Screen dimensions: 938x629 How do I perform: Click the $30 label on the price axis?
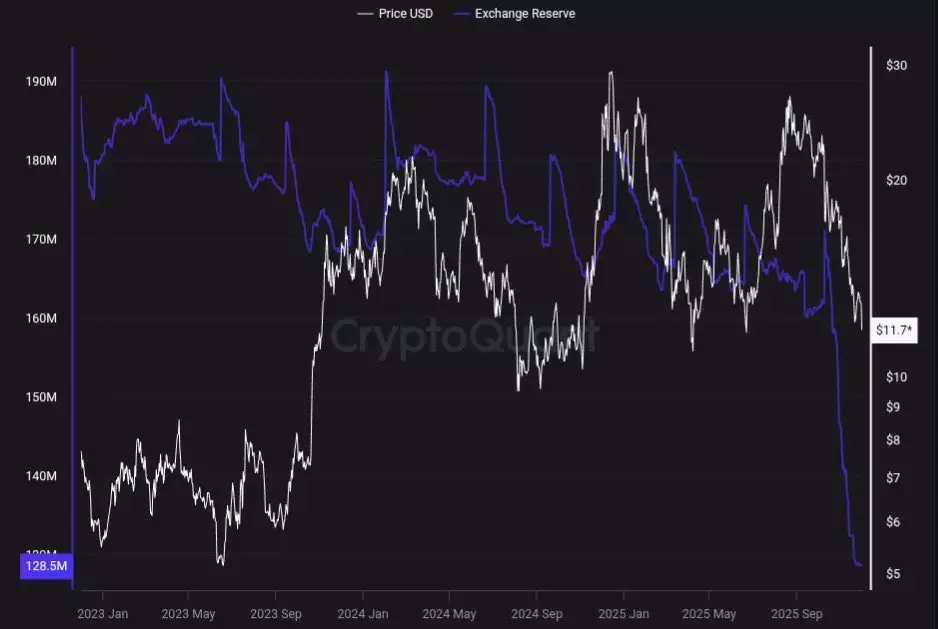tap(896, 66)
